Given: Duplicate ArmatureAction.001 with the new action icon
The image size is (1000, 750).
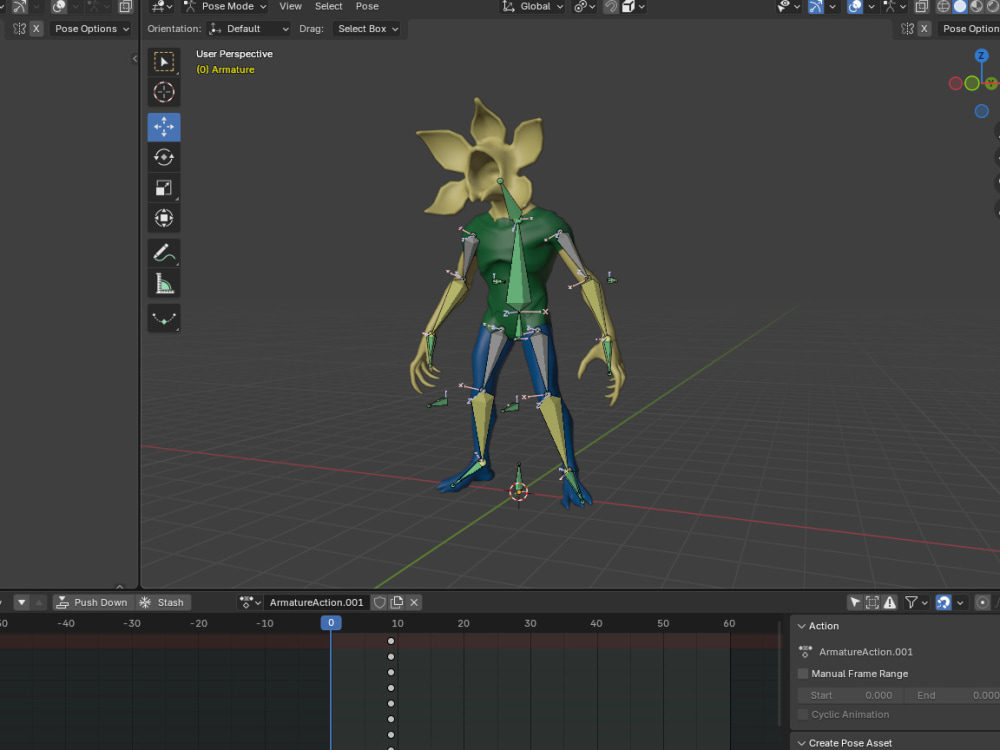Looking at the screenshot, I should (397, 602).
